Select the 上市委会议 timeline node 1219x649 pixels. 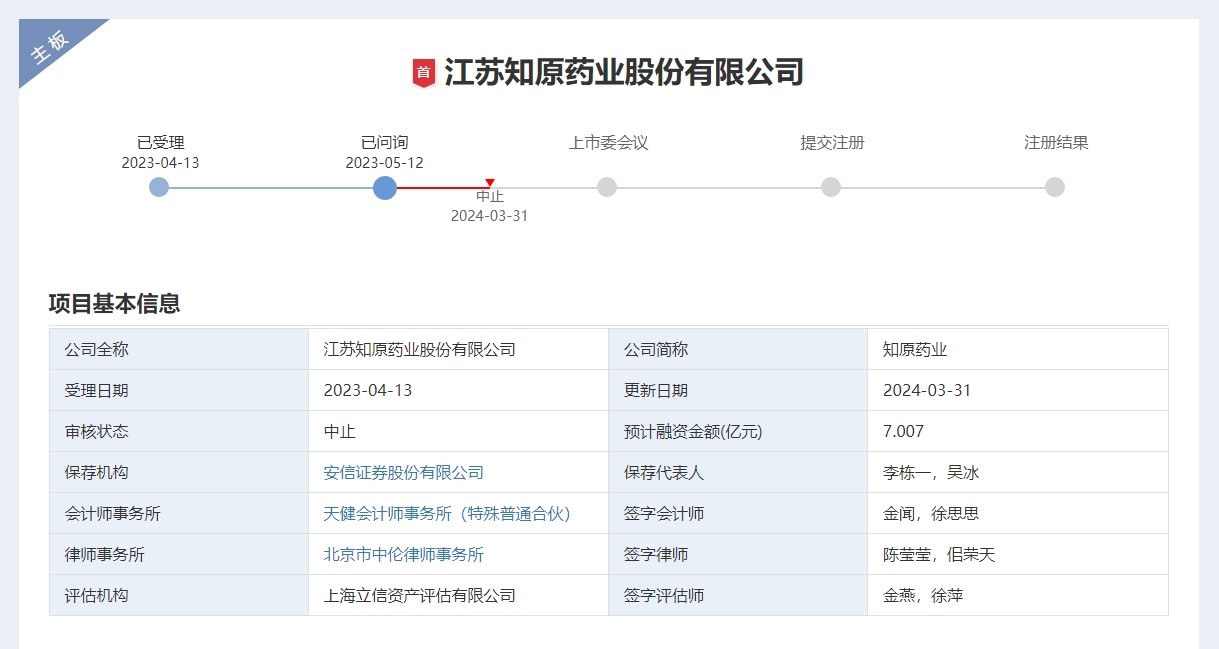[x=607, y=187]
